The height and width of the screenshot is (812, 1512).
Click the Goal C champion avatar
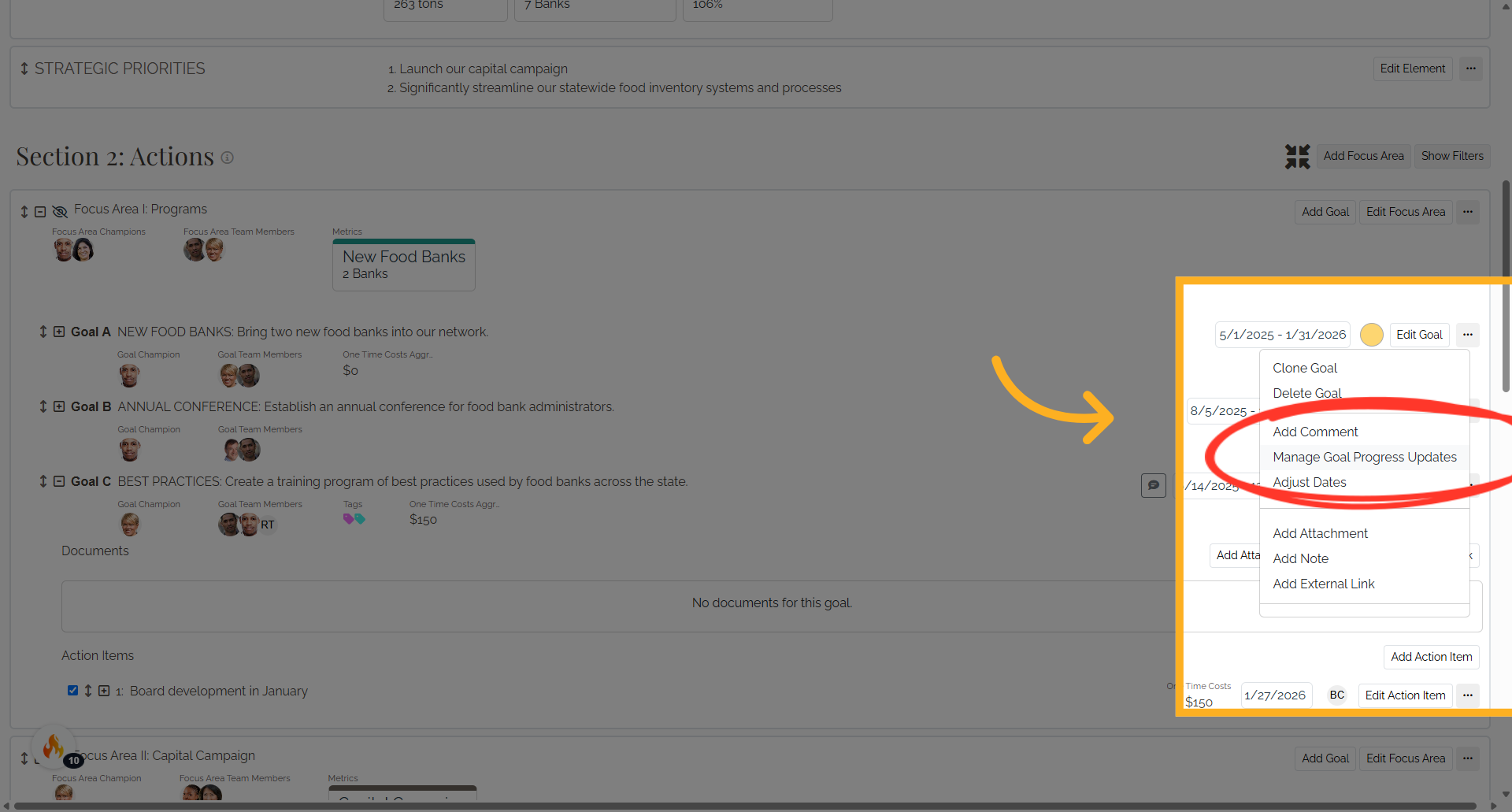(x=130, y=525)
